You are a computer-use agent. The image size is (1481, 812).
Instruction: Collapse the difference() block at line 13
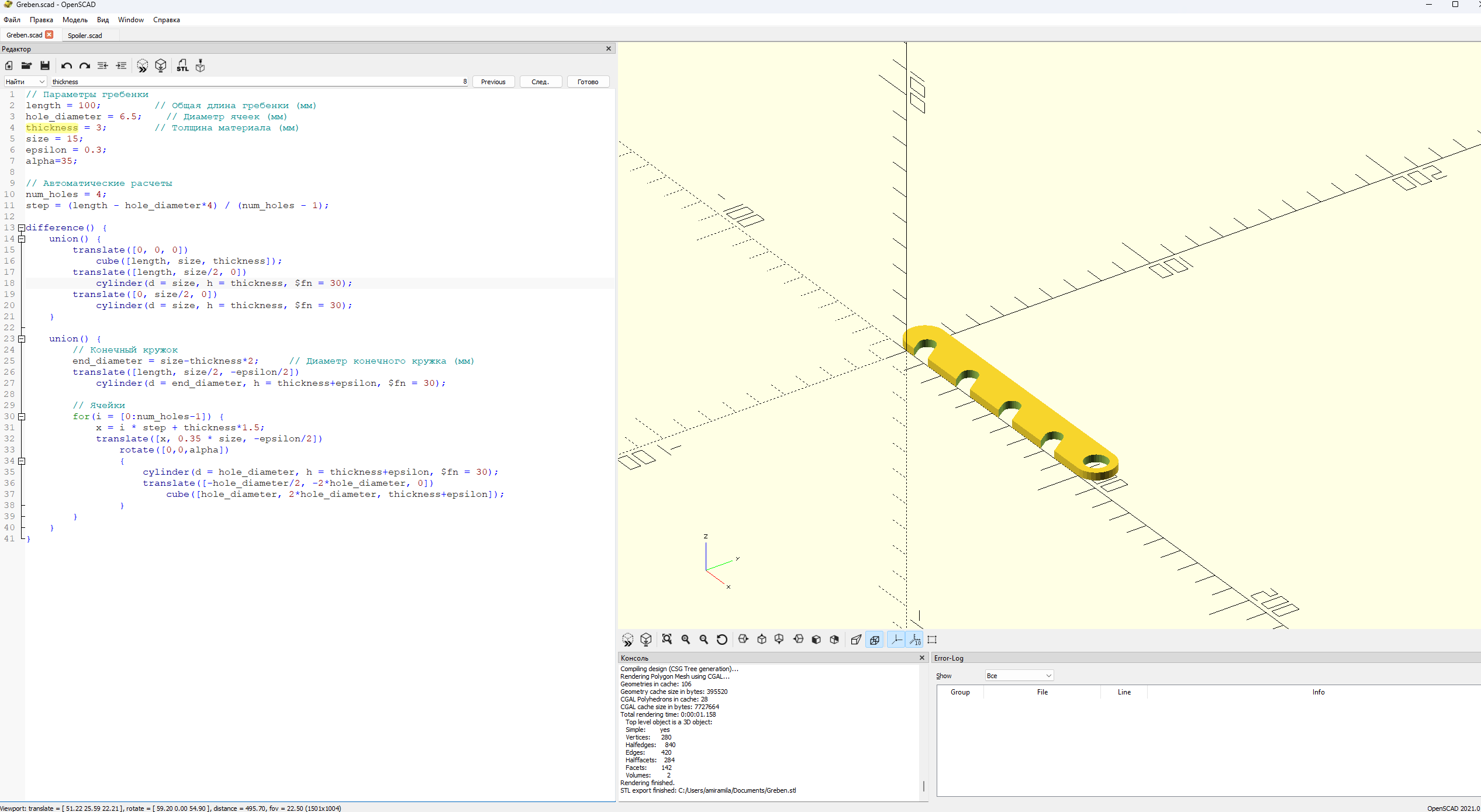(x=22, y=228)
